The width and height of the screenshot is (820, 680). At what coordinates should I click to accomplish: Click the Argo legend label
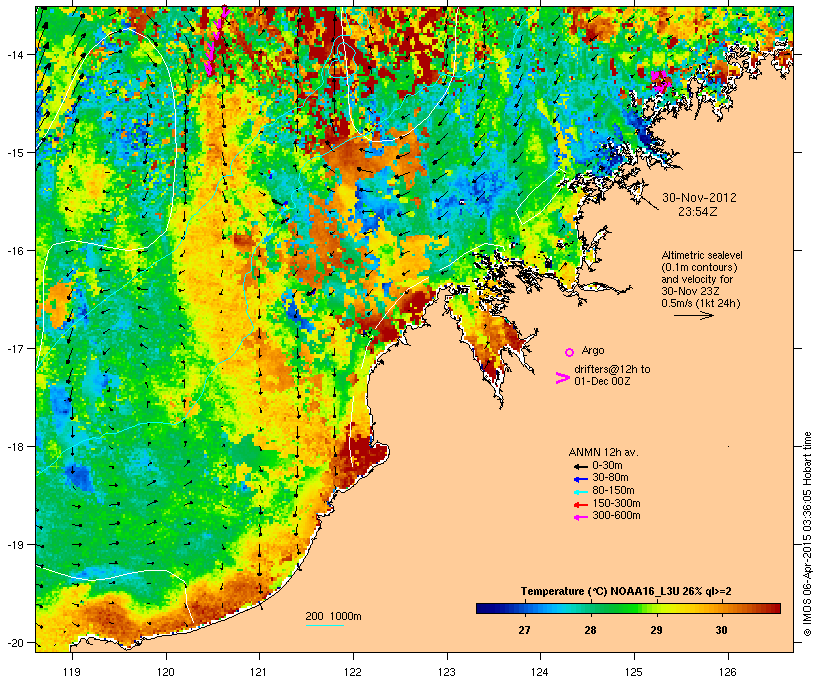pyautogui.click(x=593, y=350)
